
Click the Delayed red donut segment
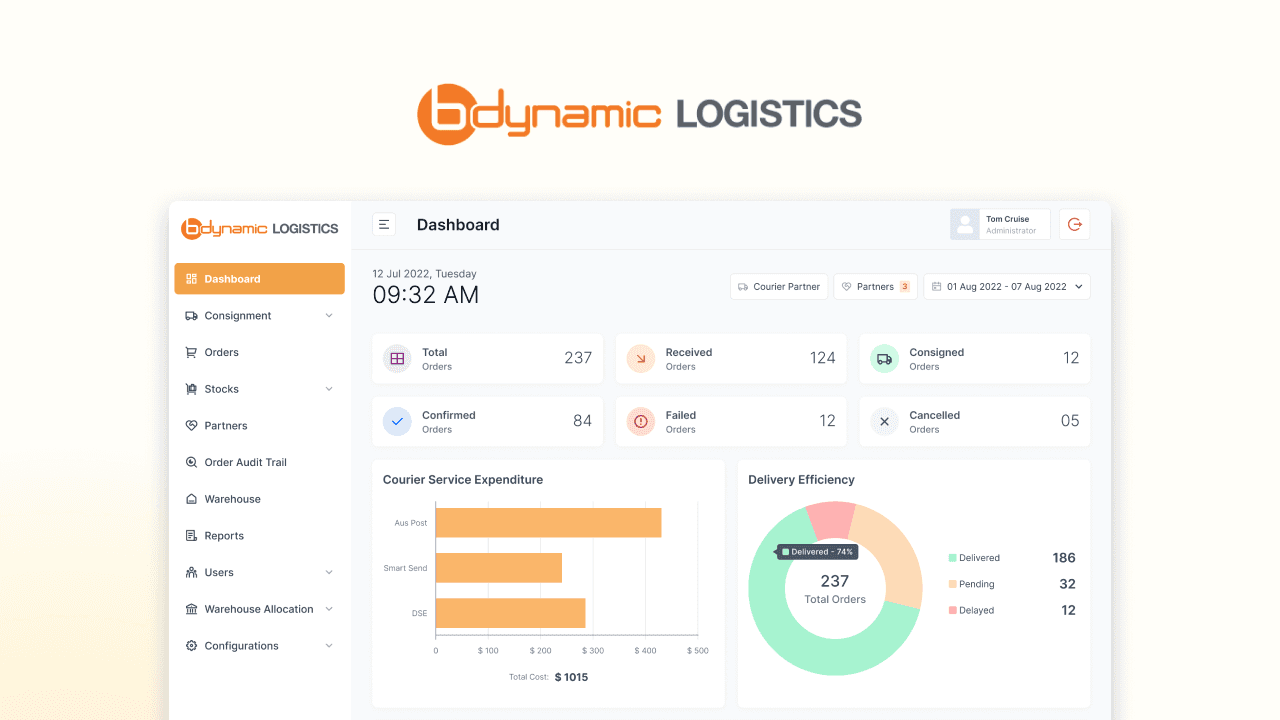click(x=832, y=519)
